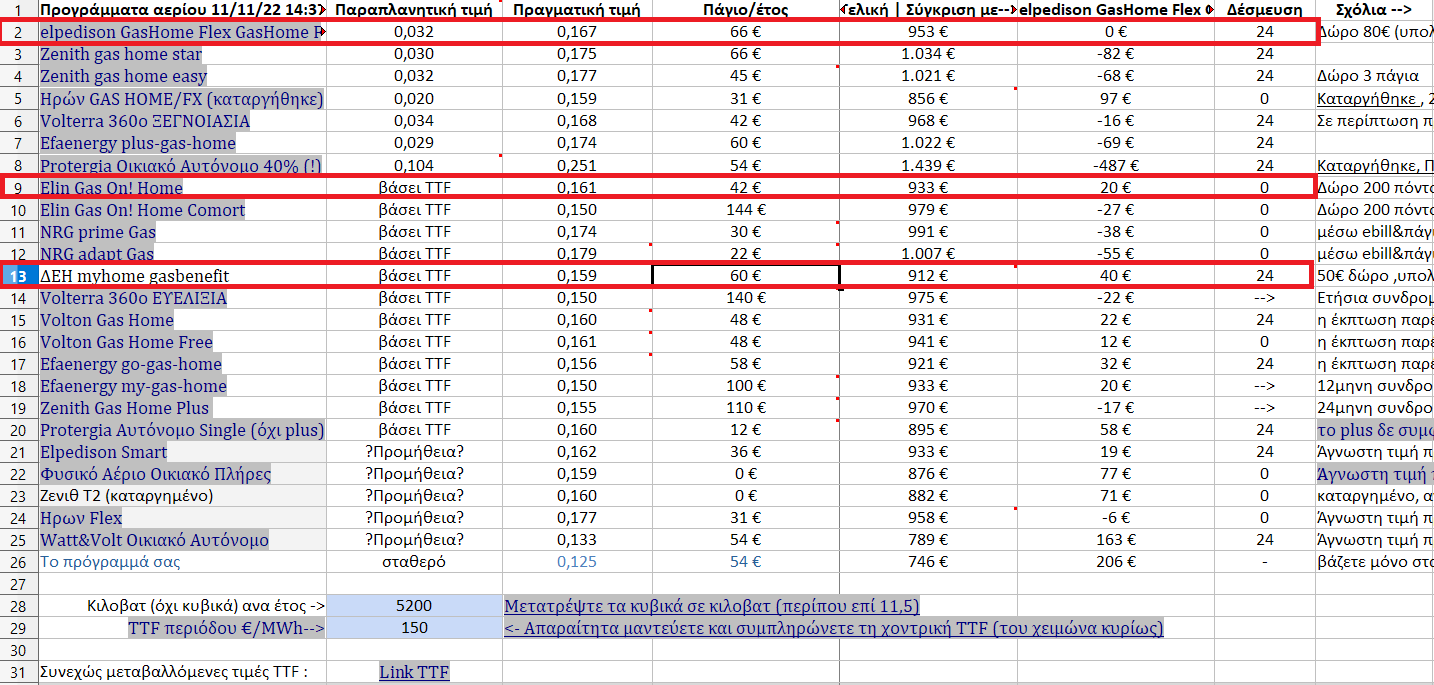This screenshot has height=685, width=1434.
Task: Select the TTF period input cell 150
Action: tap(413, 628)
